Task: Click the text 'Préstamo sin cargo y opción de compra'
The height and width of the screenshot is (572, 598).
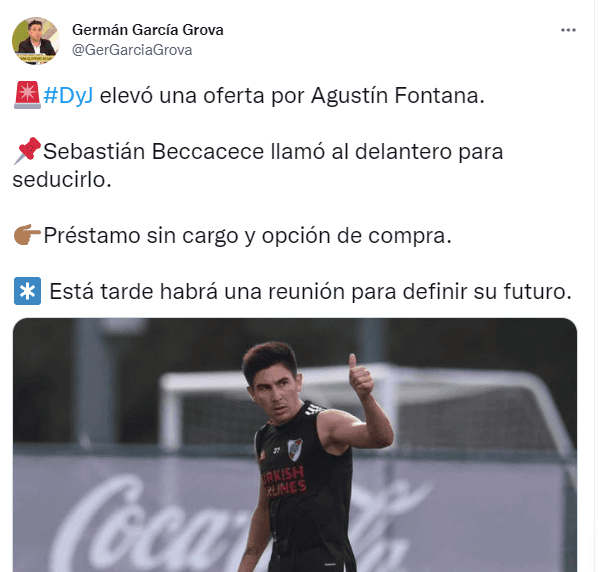Action: coord(248,236)
